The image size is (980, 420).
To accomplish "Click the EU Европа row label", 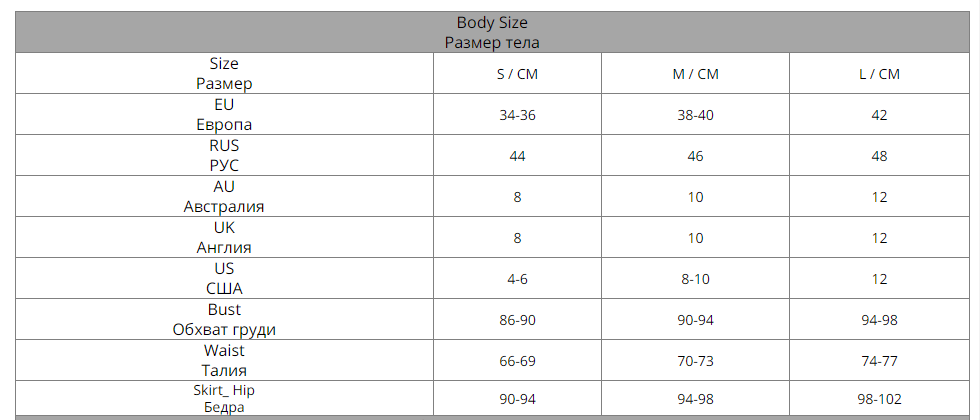I will tap(224, 115).
